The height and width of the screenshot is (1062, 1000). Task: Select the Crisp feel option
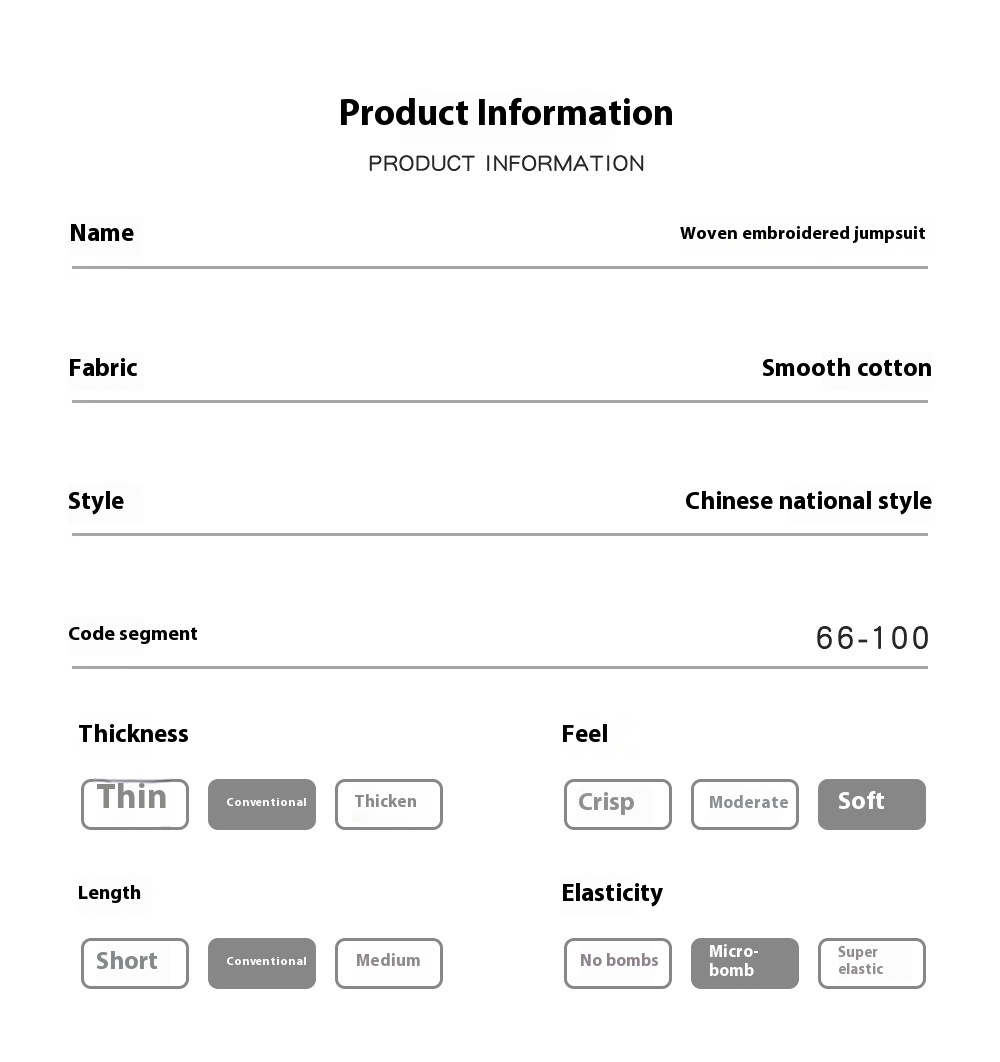click(618, 804)
